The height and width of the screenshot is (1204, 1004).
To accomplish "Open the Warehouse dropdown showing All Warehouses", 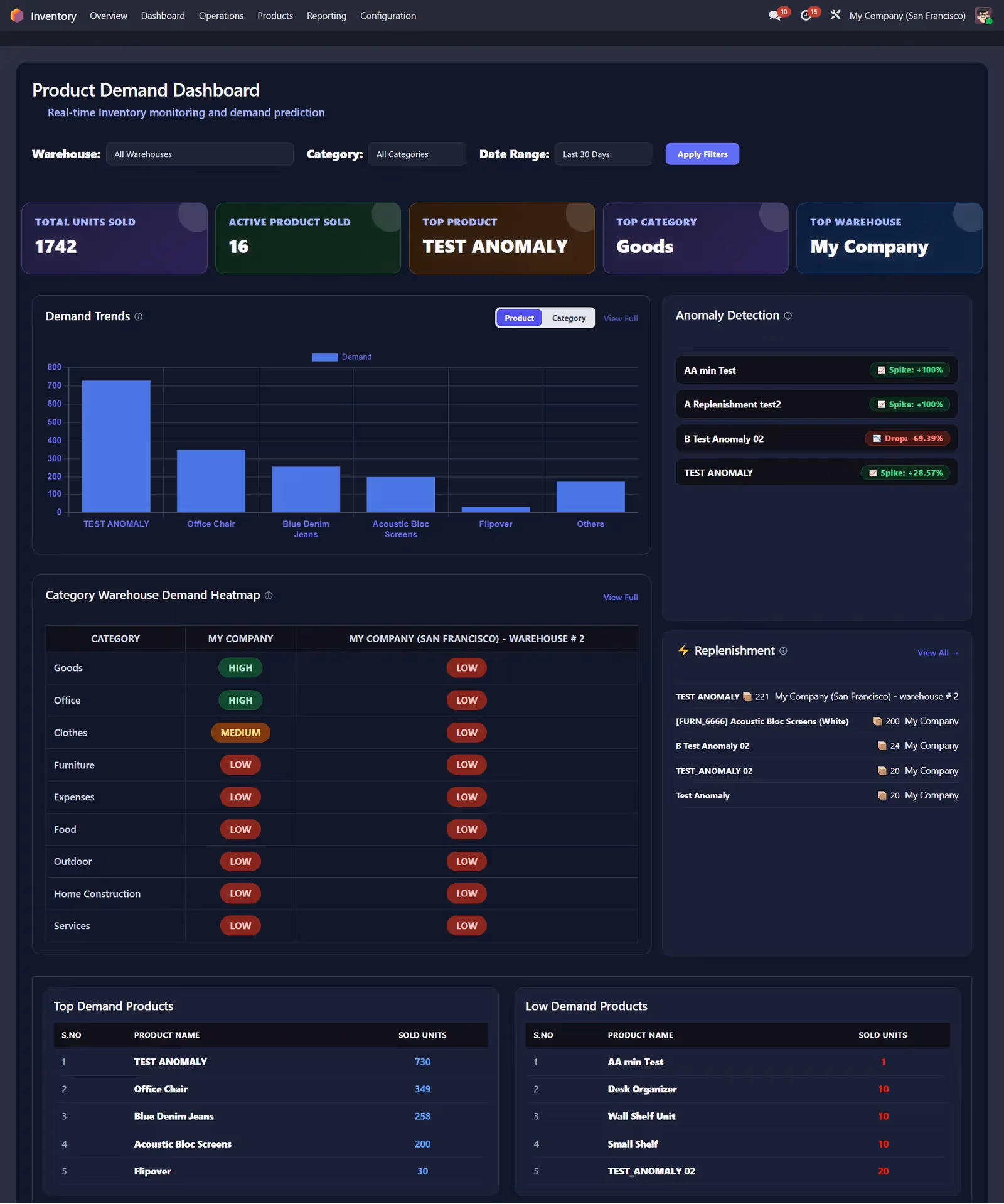I will click(200, 154).
